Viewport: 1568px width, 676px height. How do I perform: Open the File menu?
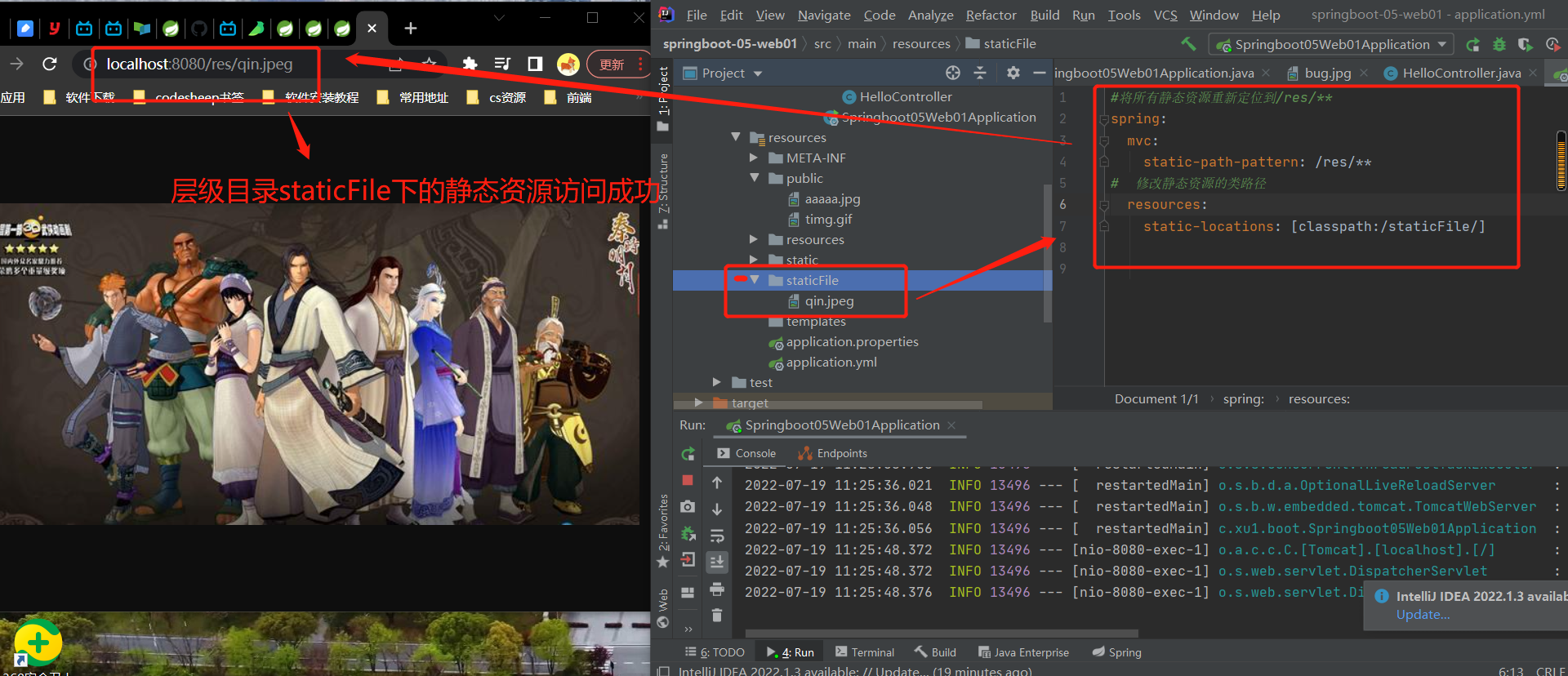pos(697,15)
